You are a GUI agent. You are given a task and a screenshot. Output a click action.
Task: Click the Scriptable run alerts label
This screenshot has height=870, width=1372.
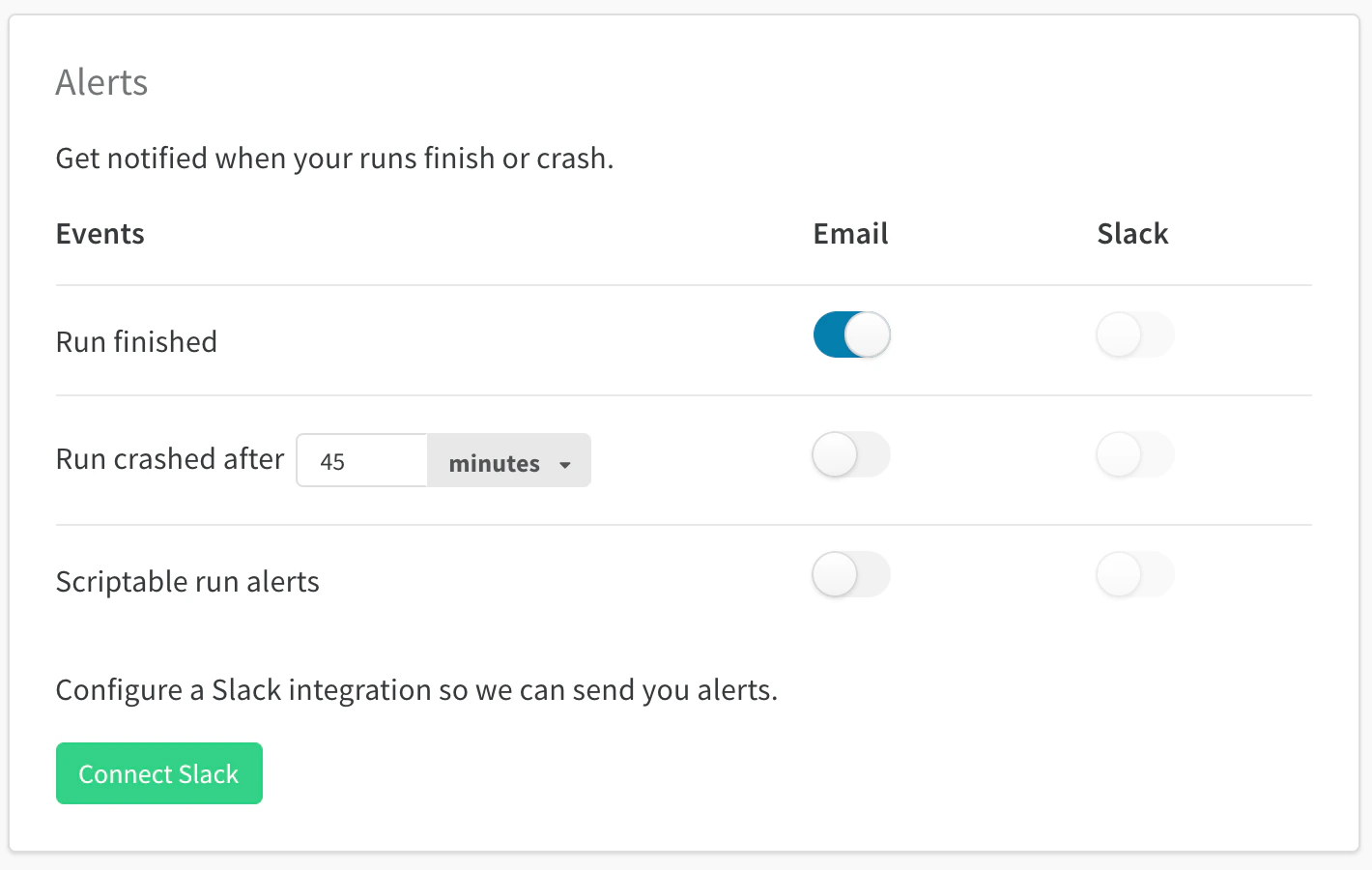[x=187, y=581]
